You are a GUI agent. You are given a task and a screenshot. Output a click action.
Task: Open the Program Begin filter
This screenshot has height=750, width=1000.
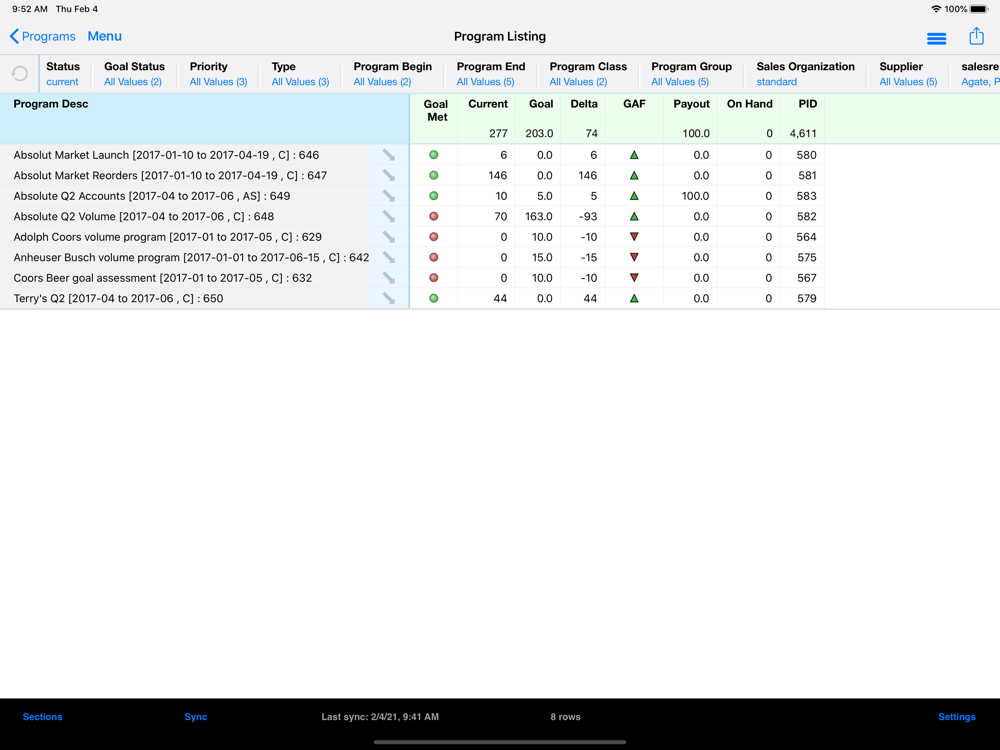point(392,74)
